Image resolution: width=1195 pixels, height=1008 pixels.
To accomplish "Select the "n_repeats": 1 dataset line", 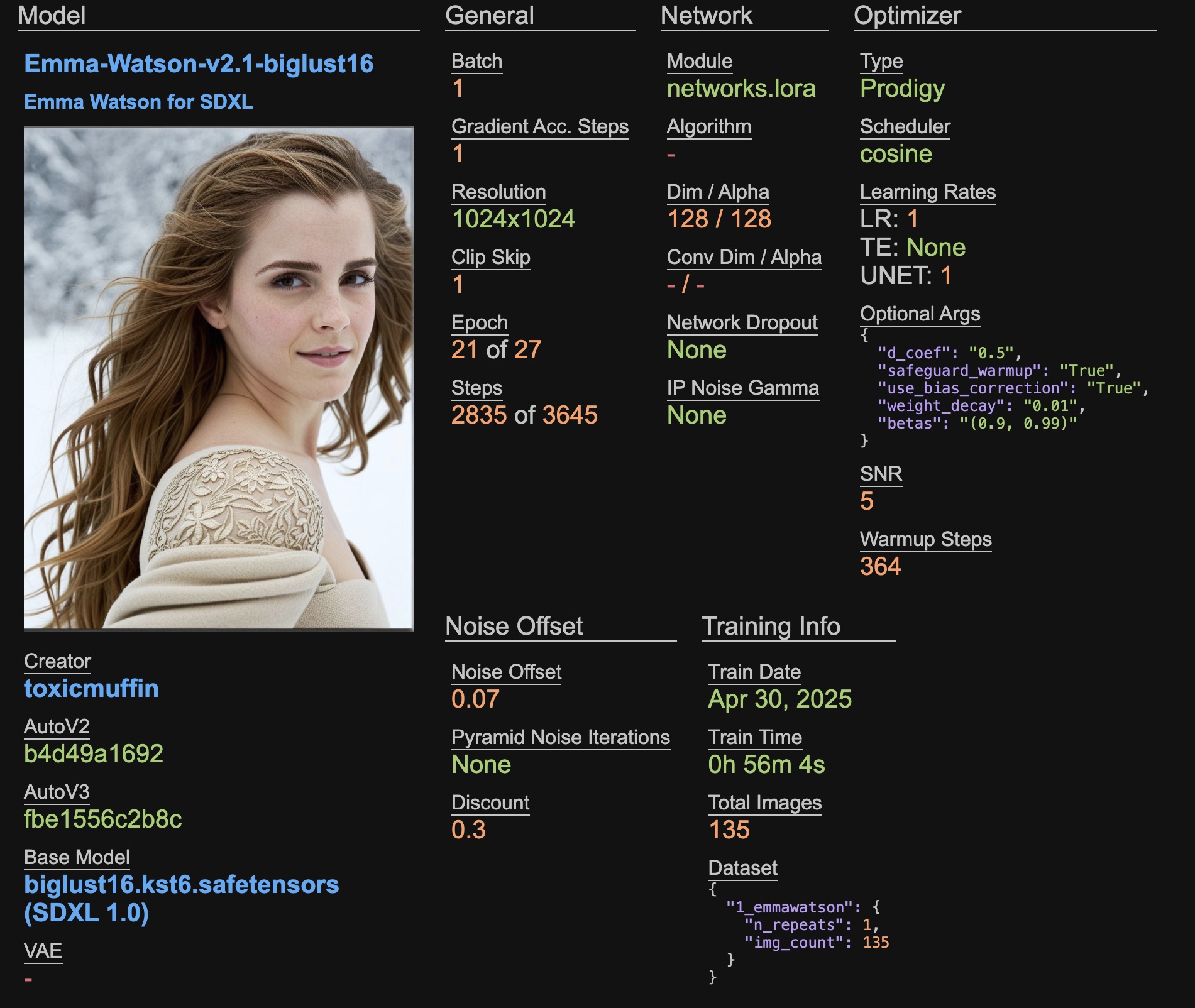I will tap(812, 925).
